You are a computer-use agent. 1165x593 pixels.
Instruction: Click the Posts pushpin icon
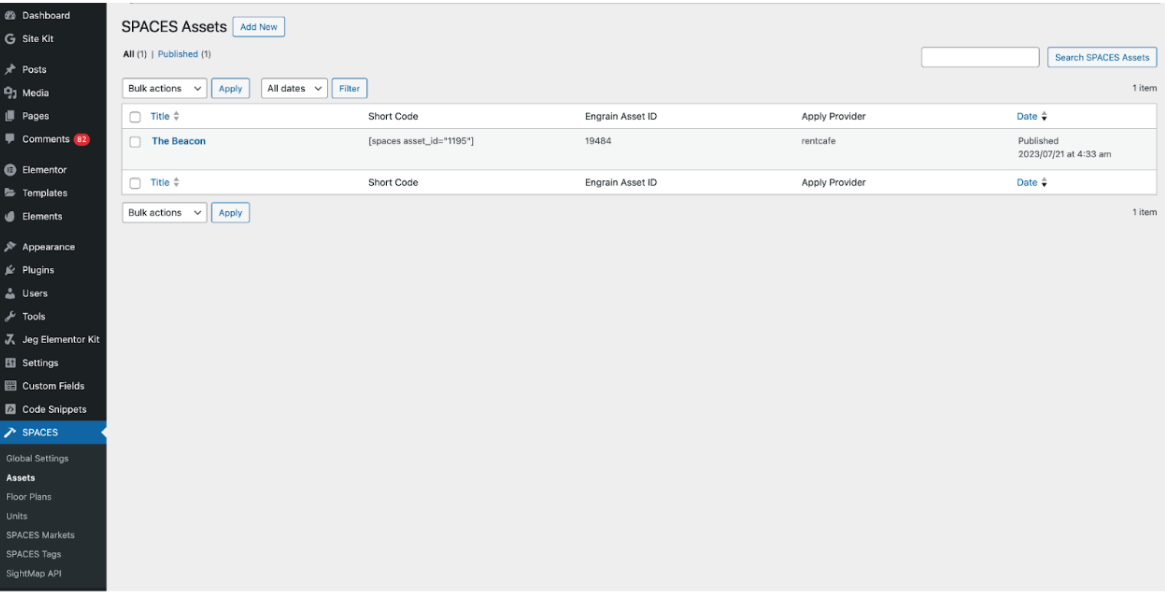(10, 69)
